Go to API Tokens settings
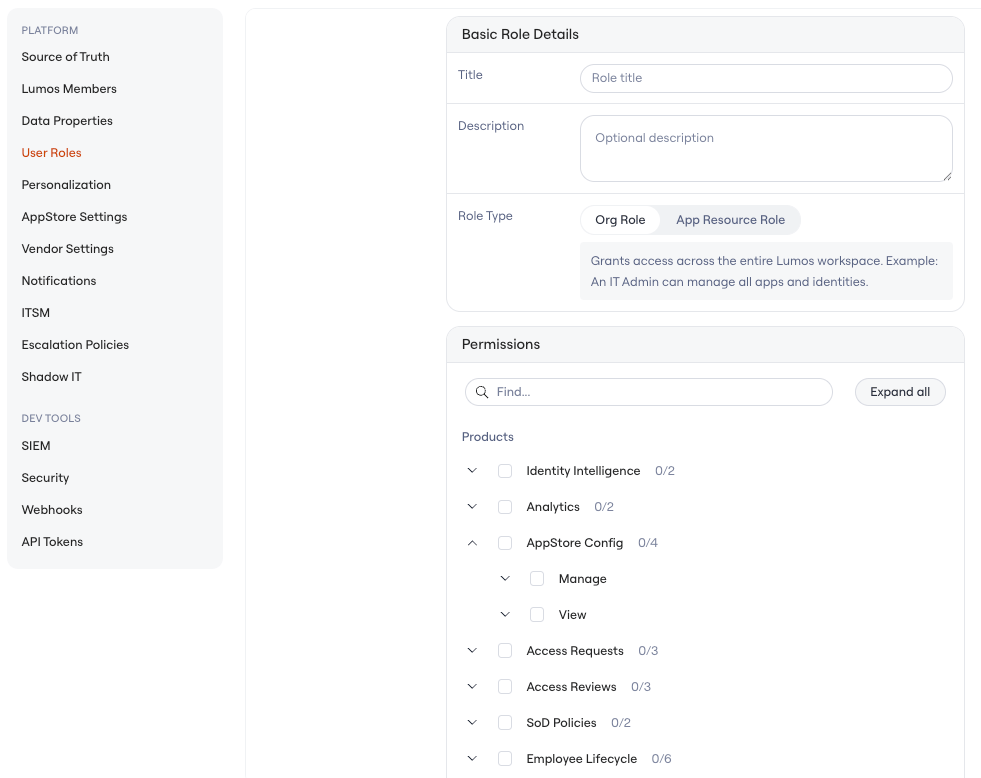Image resolution: width=981 pixels, height=778 pixels. 52,542
